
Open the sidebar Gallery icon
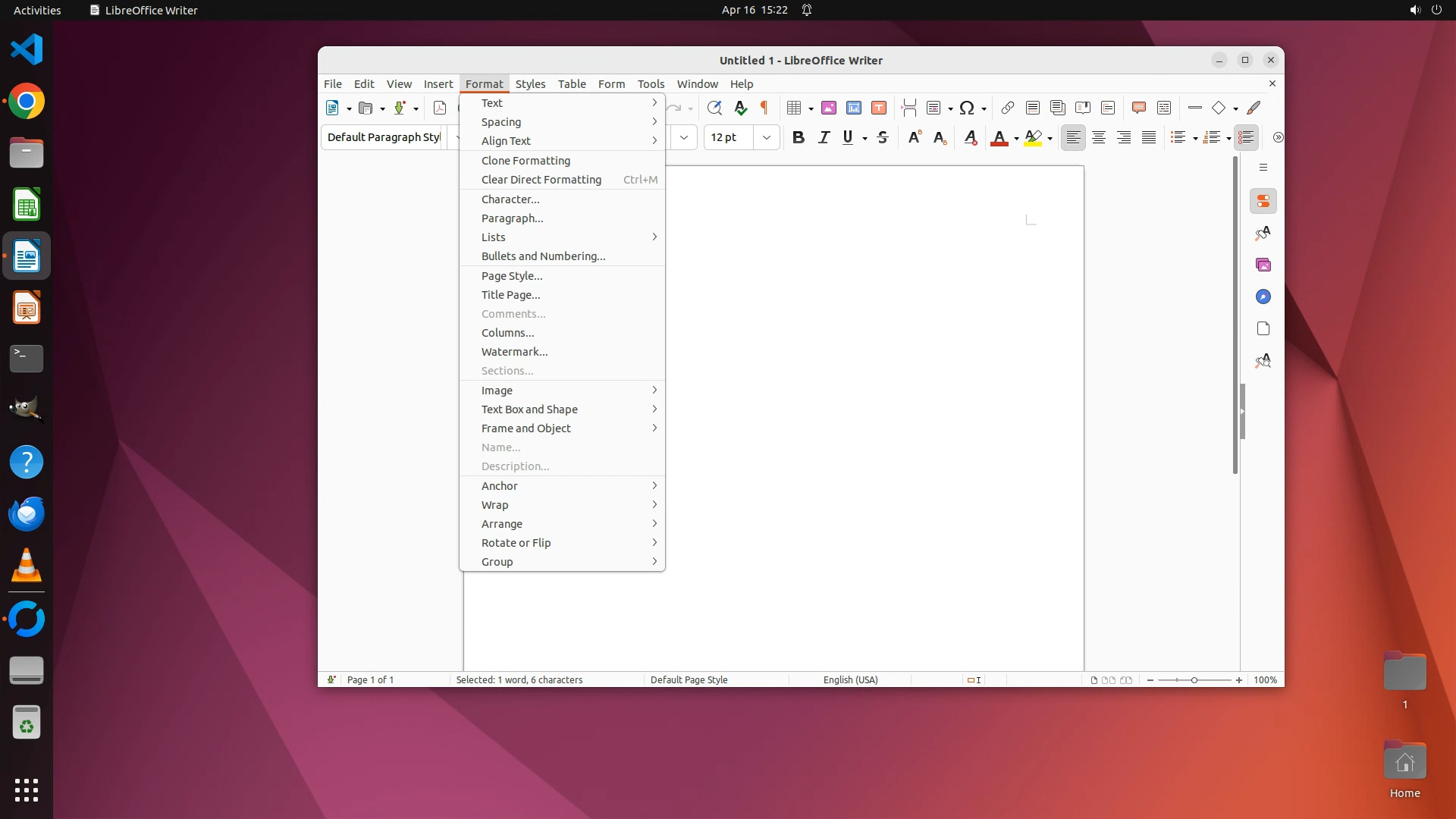pyautogui.click(x=1263, y=265)
